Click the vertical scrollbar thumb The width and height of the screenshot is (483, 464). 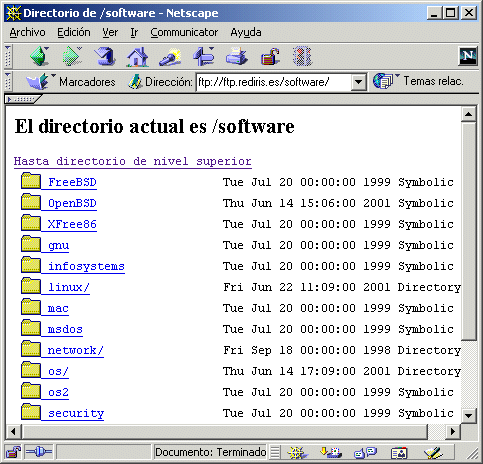click(x=469, y=231)
